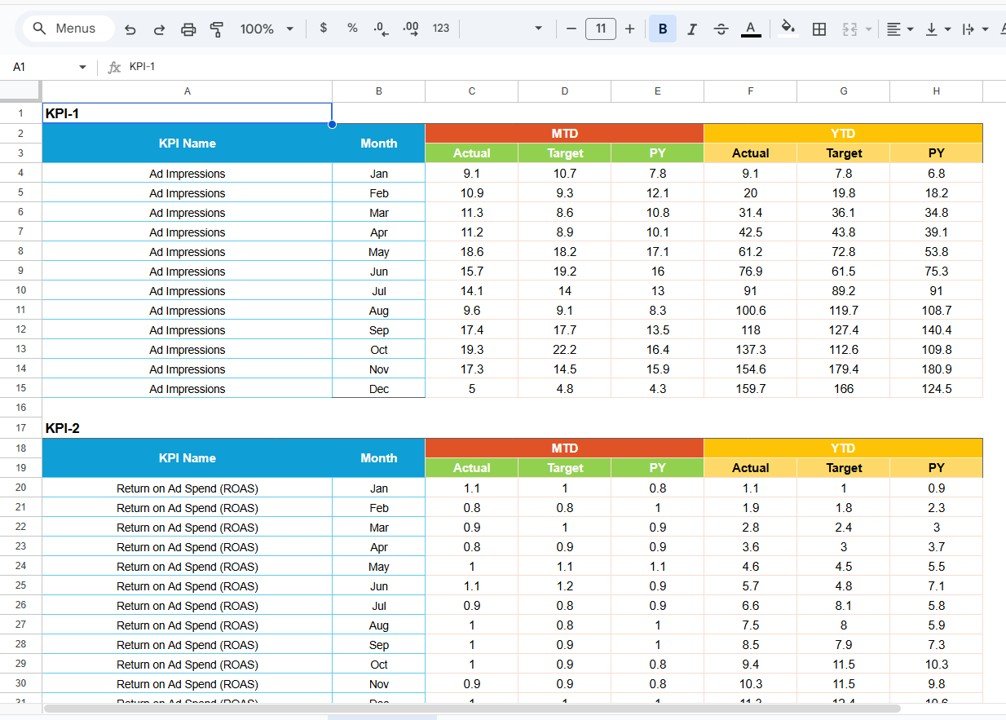This screenshot has height=720, width=1006.
Task: Decrease decimal places
Action: tap(380, 28)
